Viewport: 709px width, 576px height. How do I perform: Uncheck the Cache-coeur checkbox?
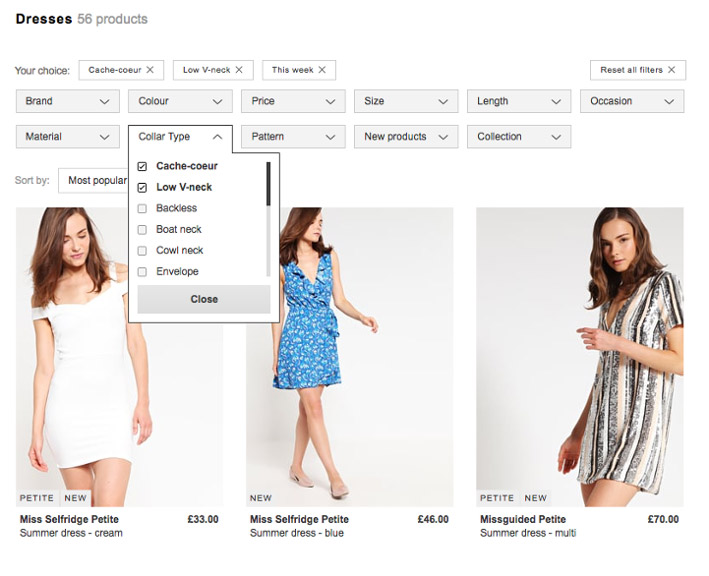(142, 166)
